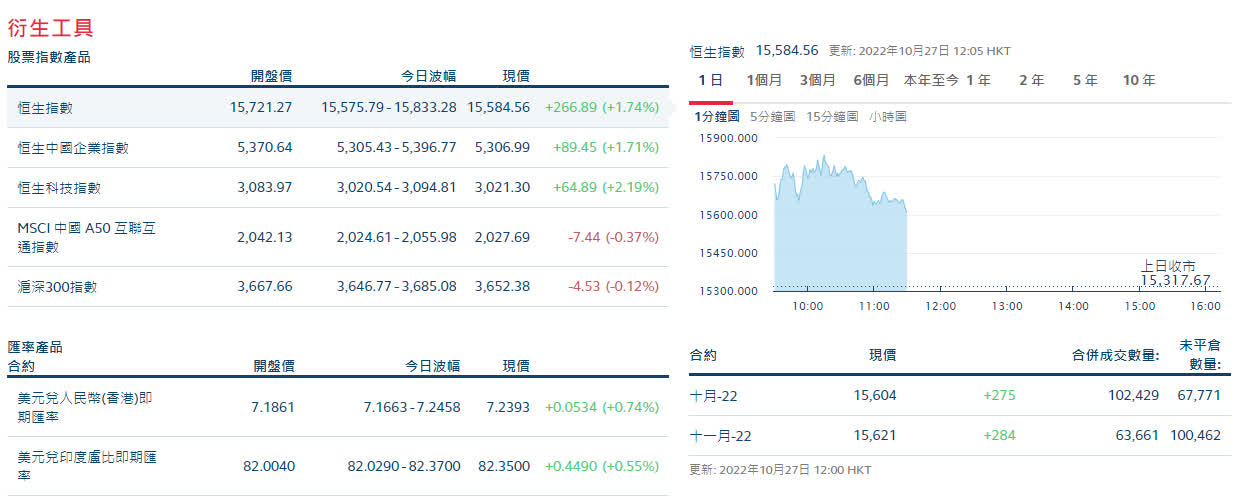The width and height of the screenshot is (1237, 496).
Task: Choose the 1分鐘圖 chart interval
Action: (716, 117)
